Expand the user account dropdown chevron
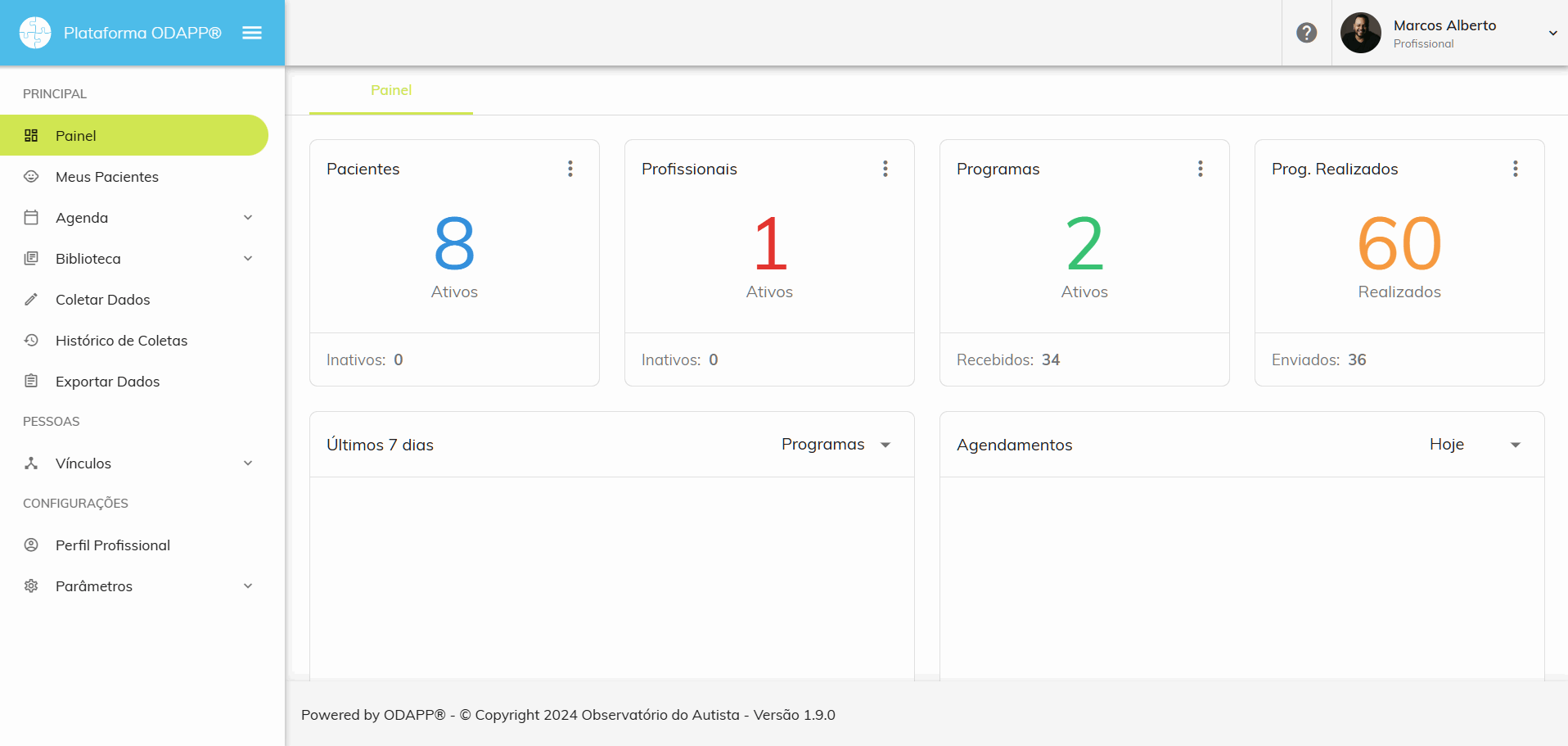Screen dimensions: 1568x746 click(x=1552, y=34)
